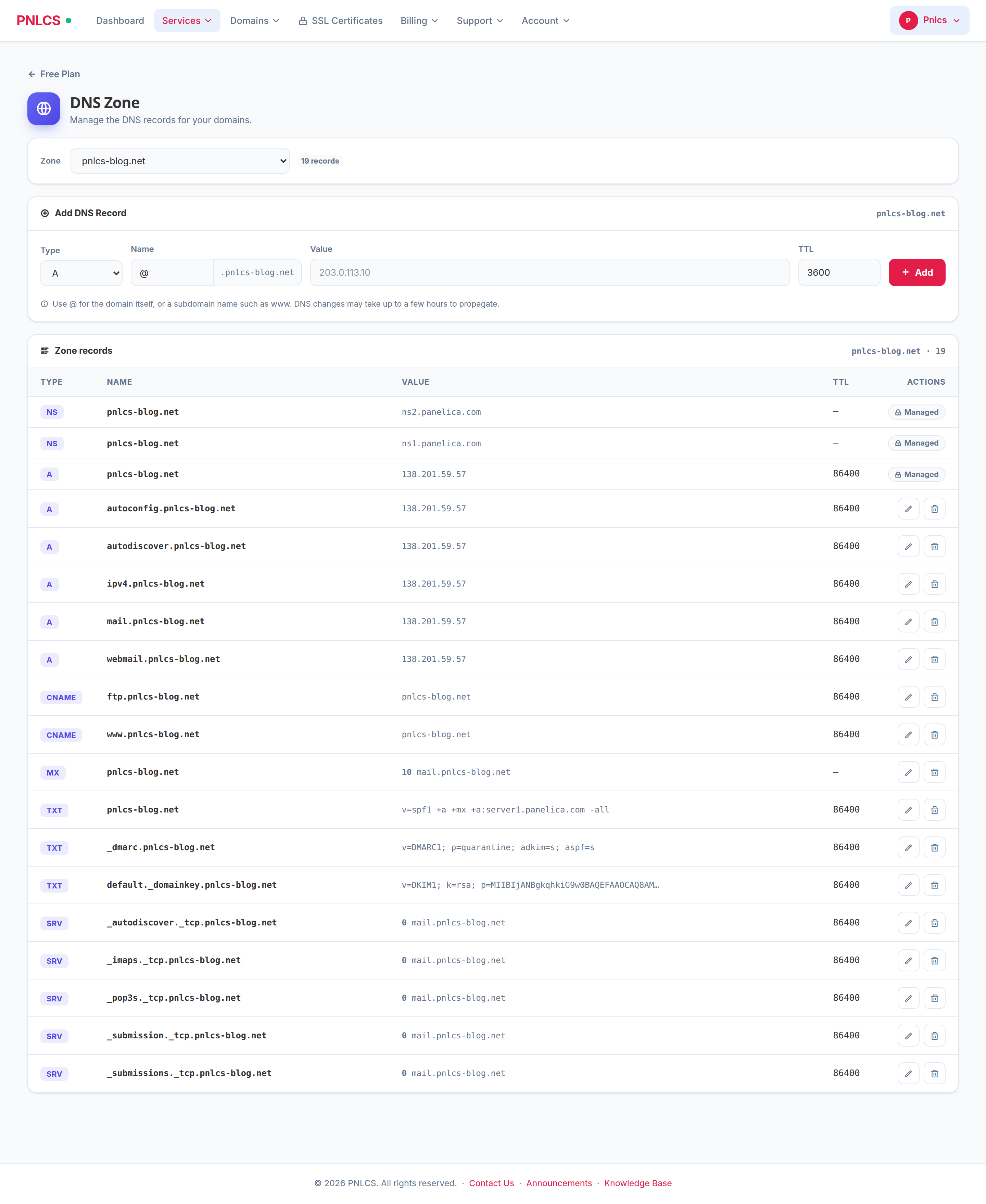Viewport: 986px width, 1204px height.
Task: Open the Pnlcs user profile menu
Action: (x=929, y=21)
